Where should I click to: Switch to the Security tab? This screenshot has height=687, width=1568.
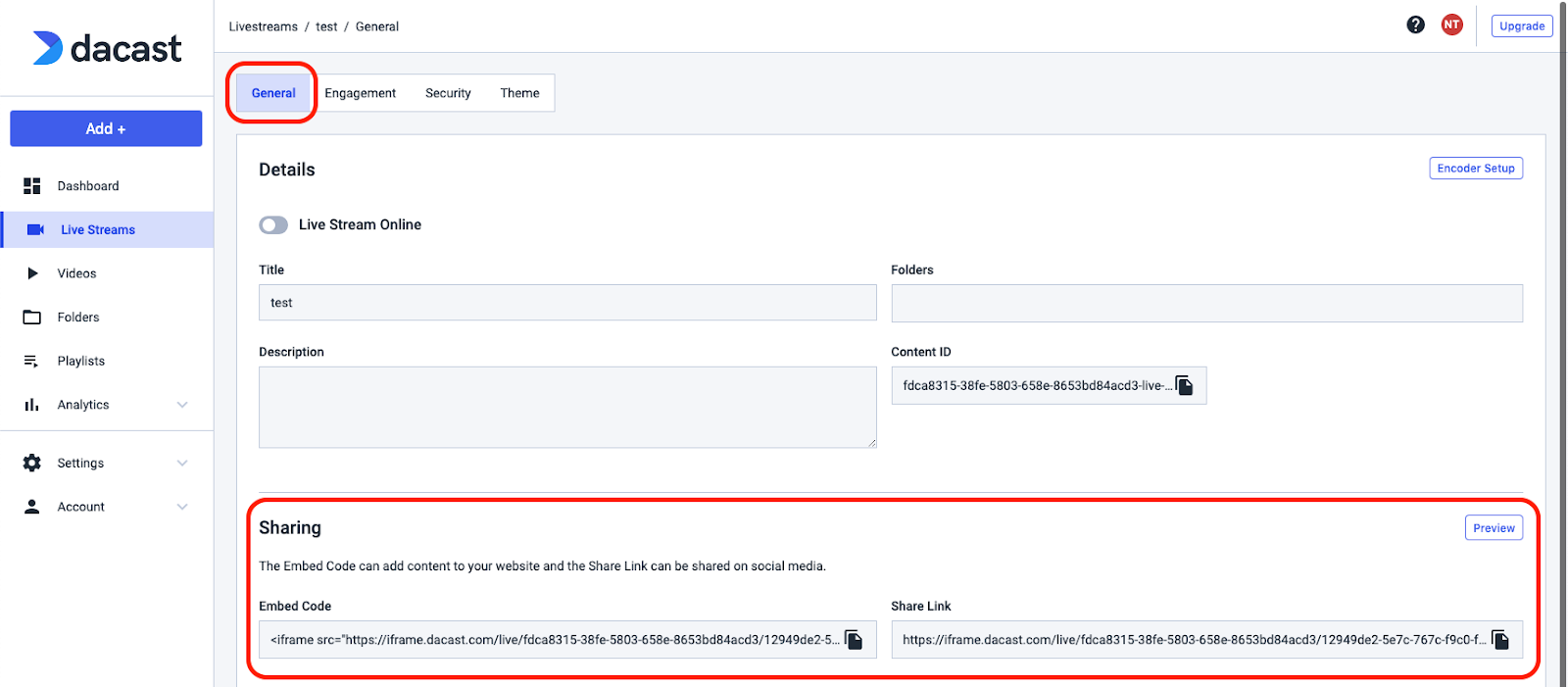coord(448,93)
